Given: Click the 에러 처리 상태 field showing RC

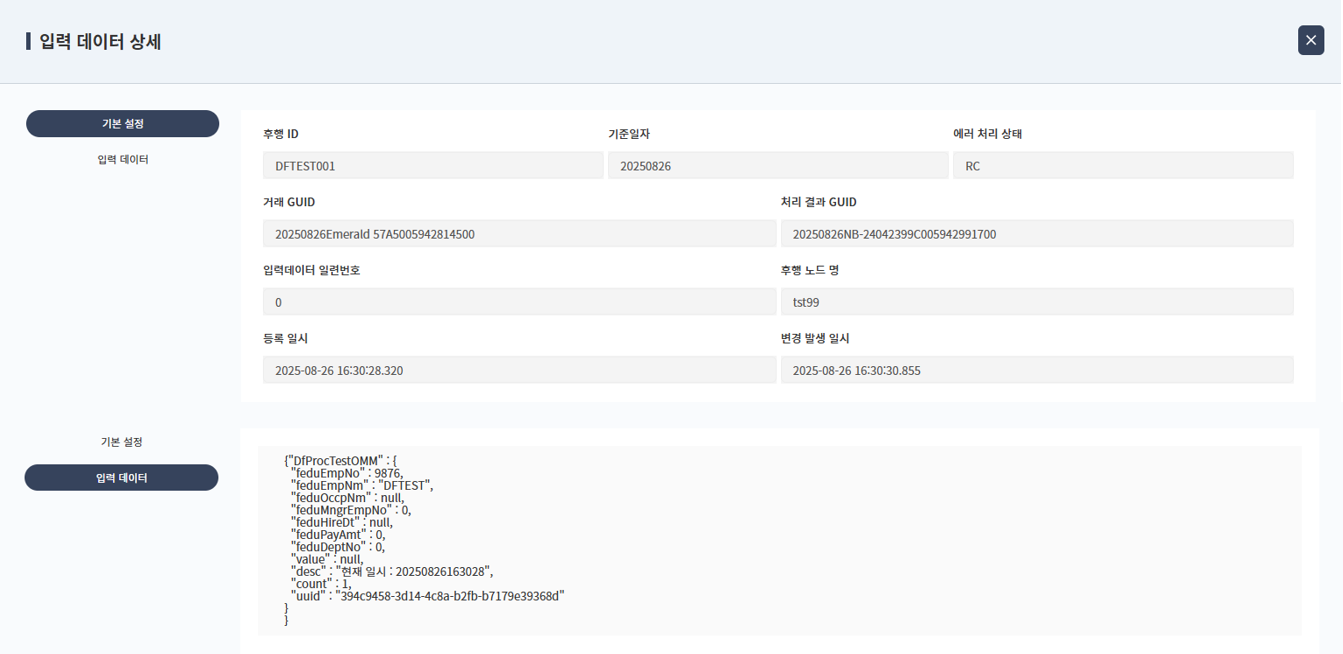Looking at the screenshot, I should 1122,166.
